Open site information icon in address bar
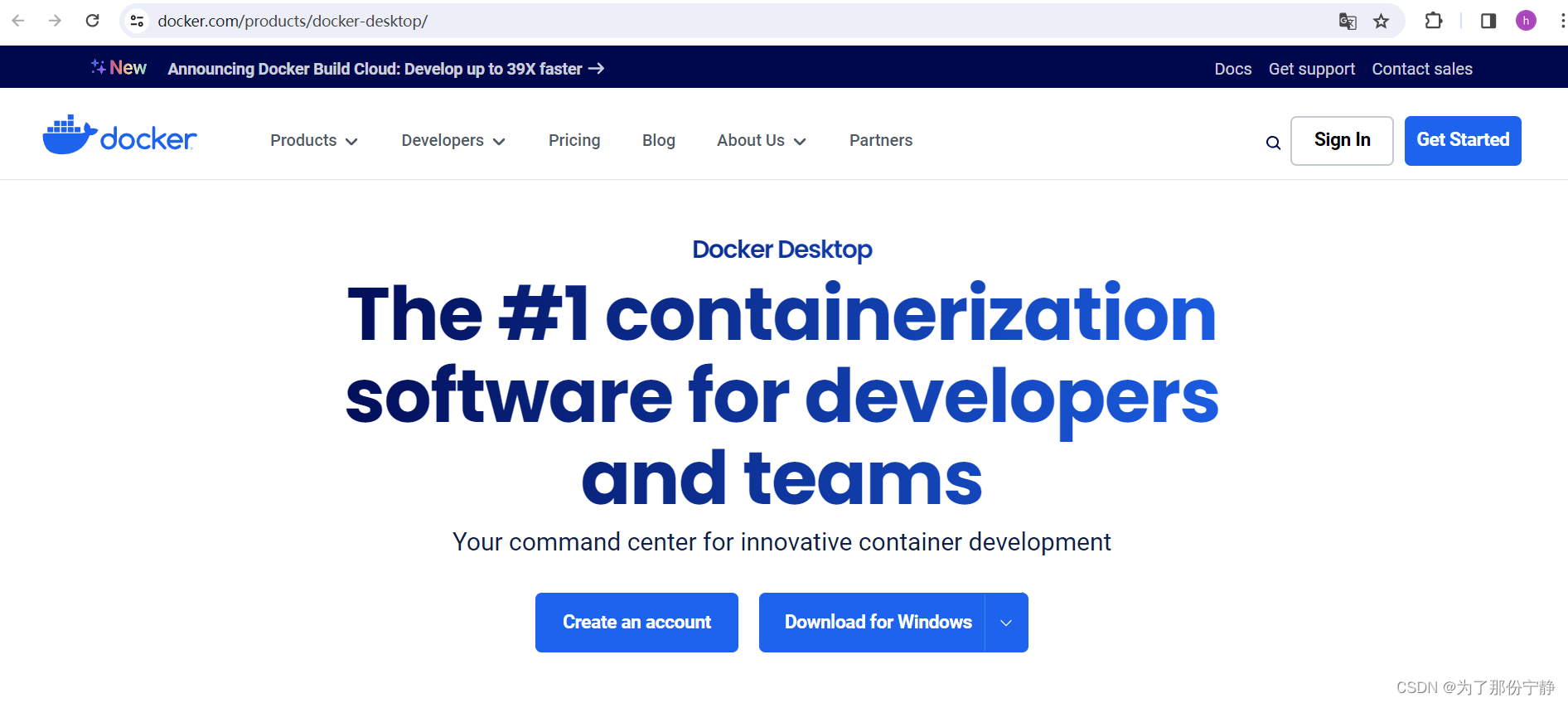 [138, 21]
